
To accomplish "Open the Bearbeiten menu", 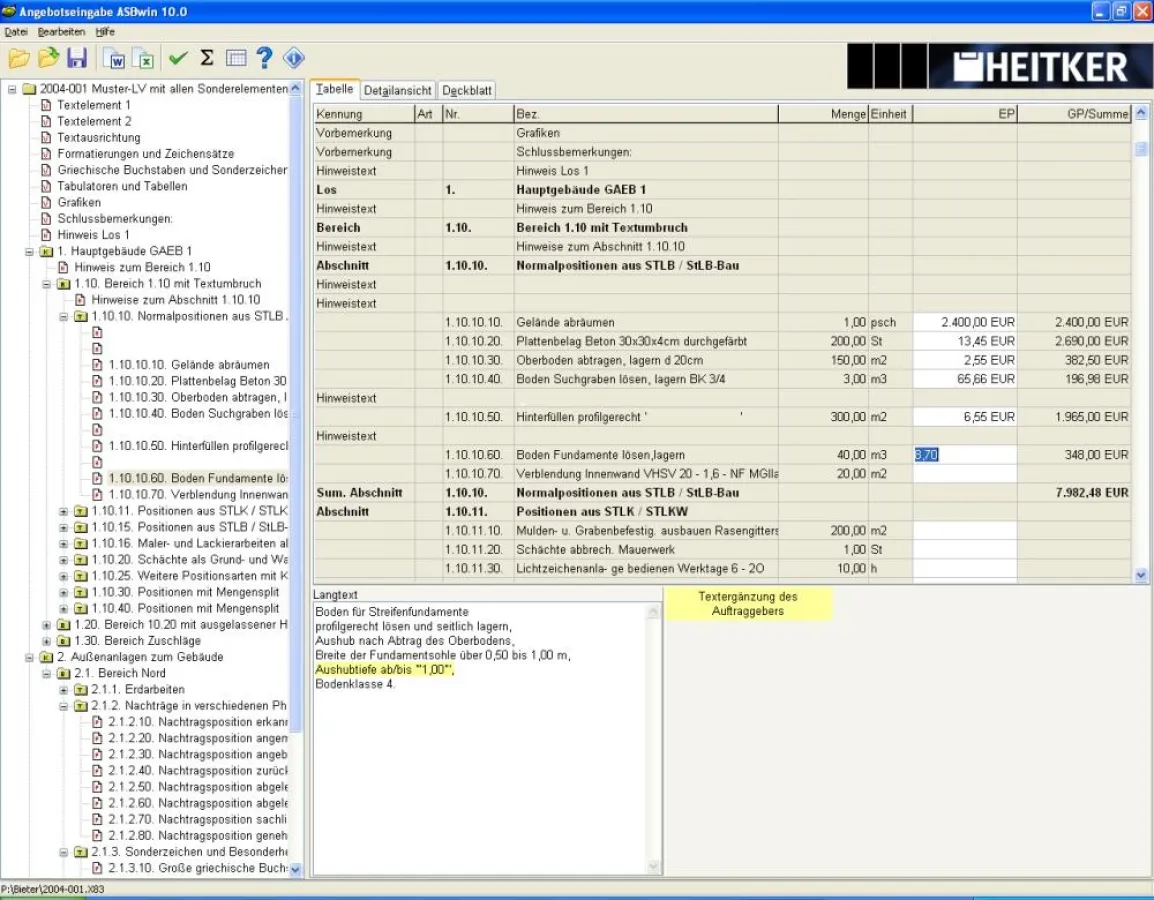I will (61, 32).
